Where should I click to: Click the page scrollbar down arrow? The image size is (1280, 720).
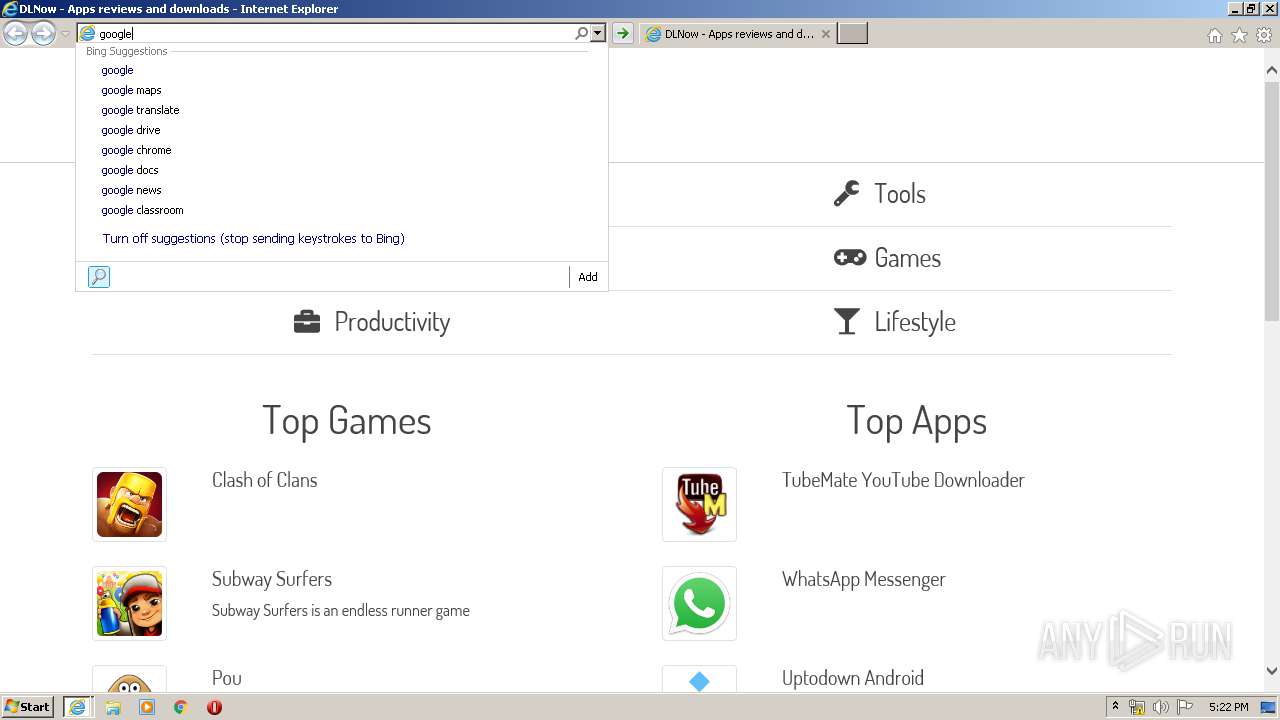pyautogui.click(x=1272, y=671)
